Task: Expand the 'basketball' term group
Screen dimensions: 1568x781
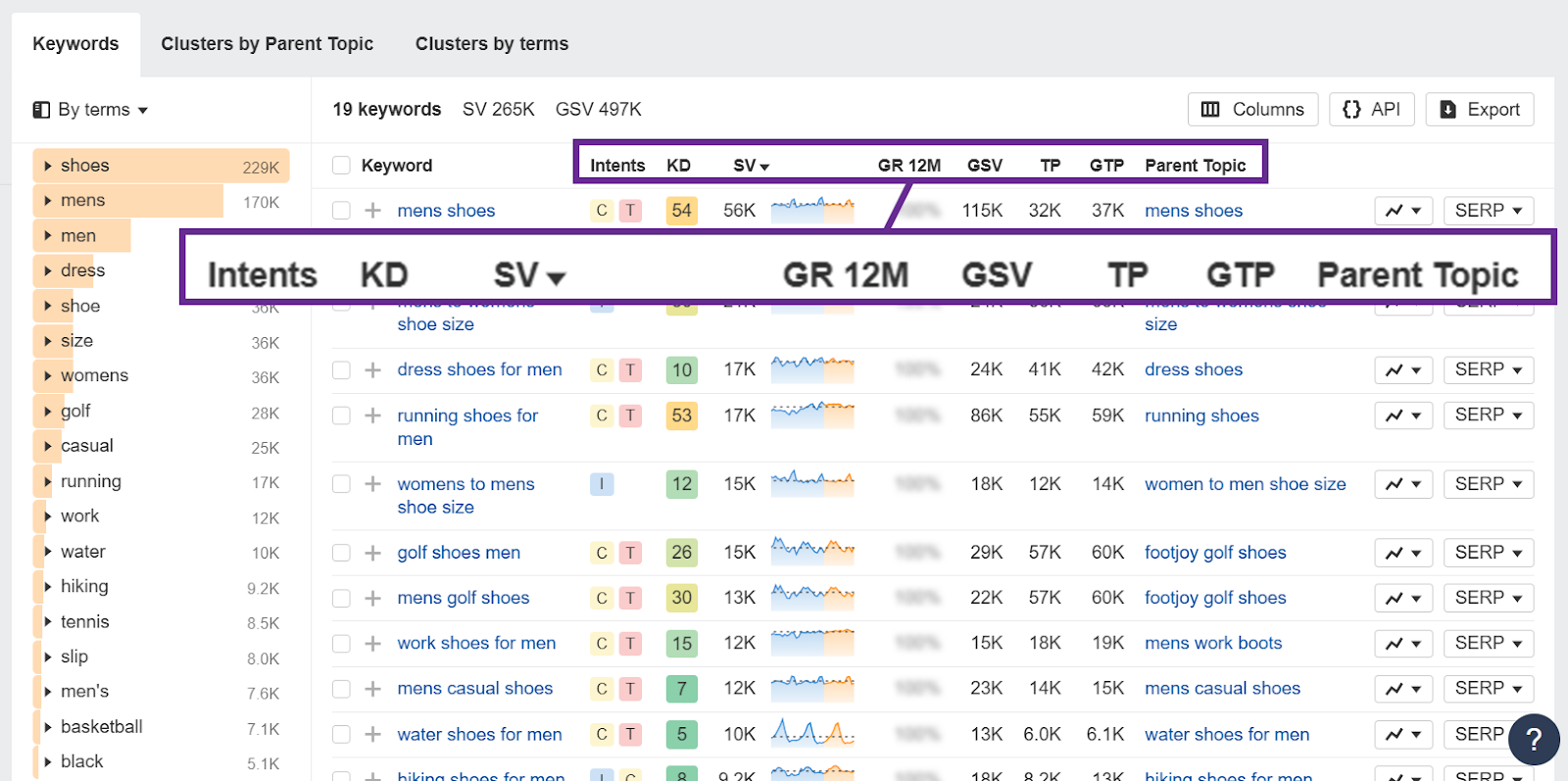Action: click(x=48, y=727)
